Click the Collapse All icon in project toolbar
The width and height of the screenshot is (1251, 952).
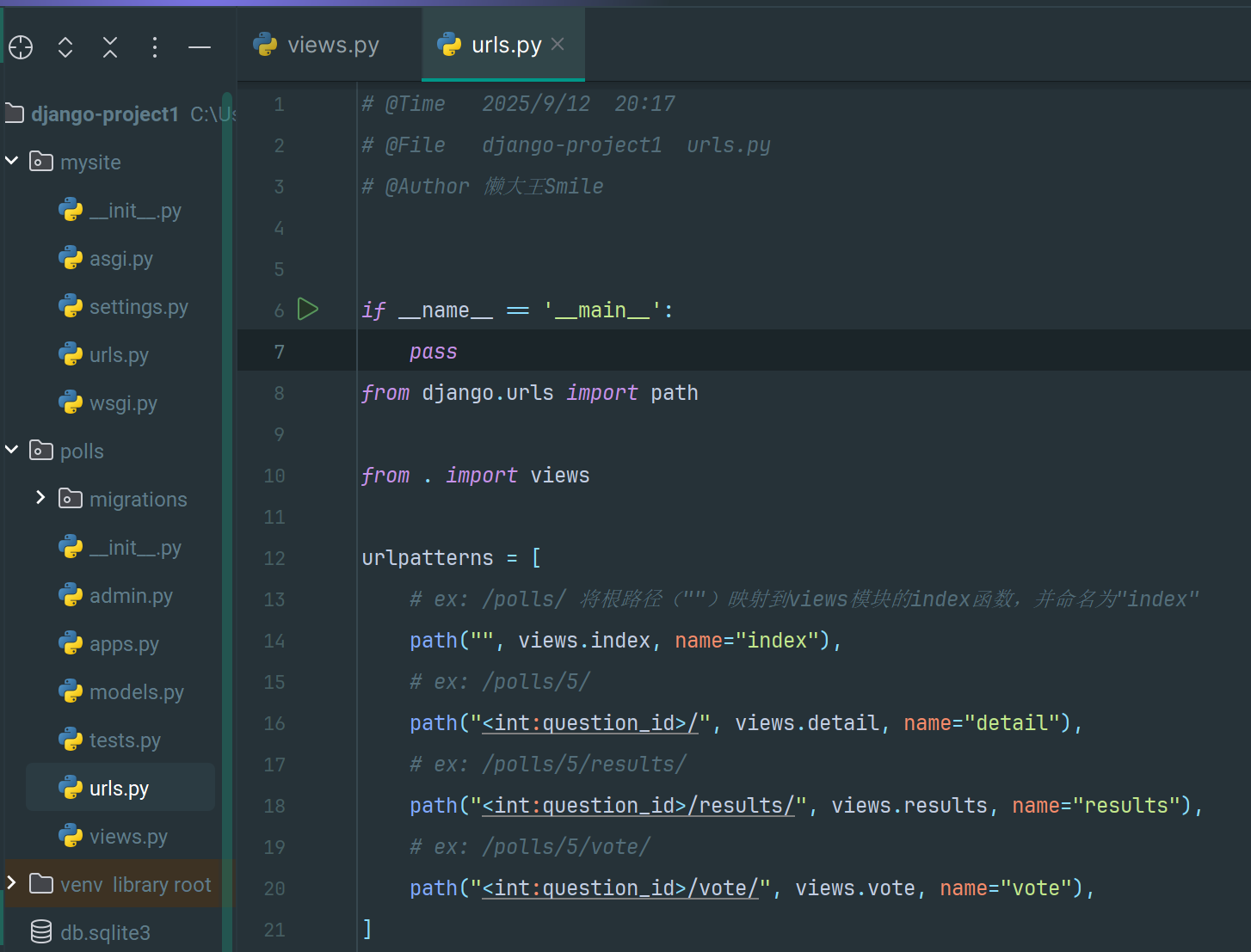(110, 47)
